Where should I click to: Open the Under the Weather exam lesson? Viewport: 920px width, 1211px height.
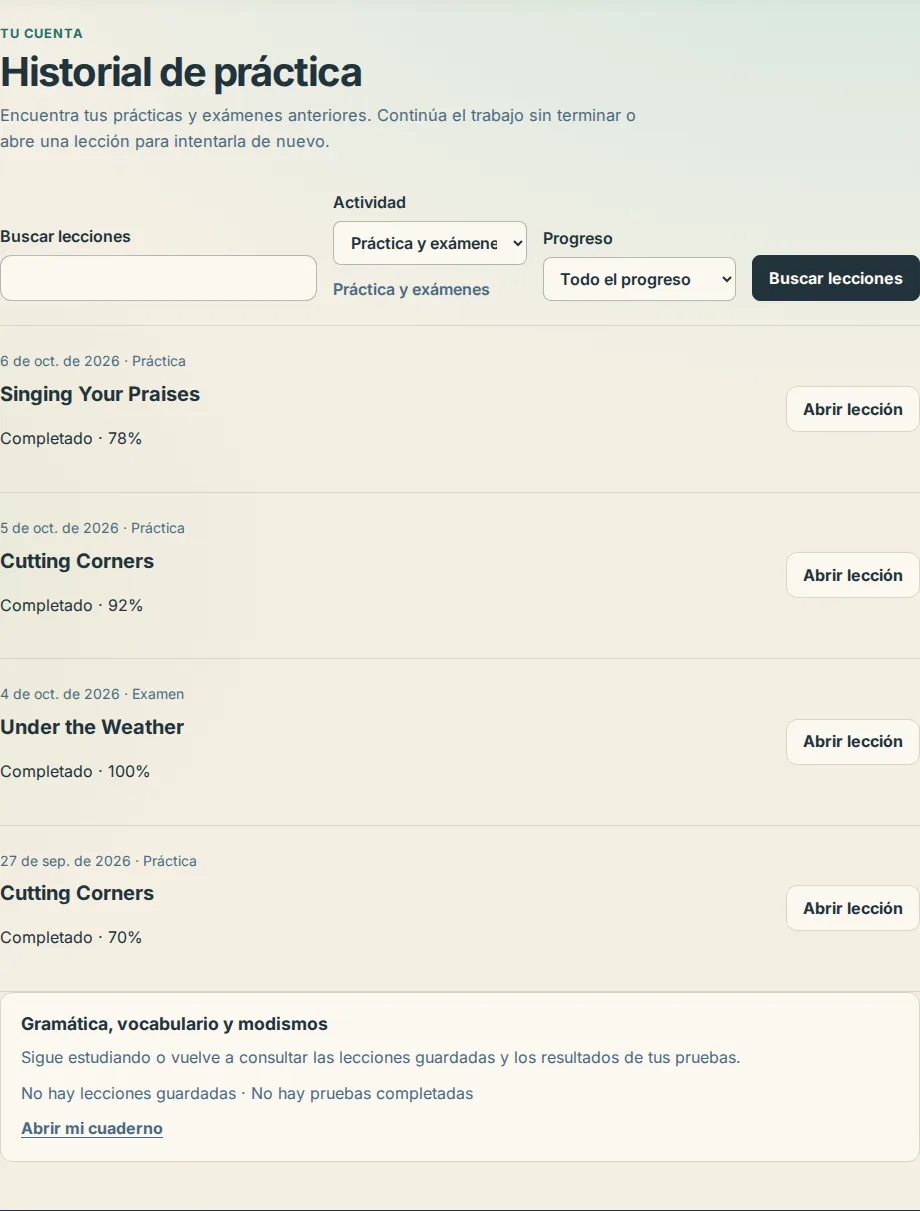853,741
